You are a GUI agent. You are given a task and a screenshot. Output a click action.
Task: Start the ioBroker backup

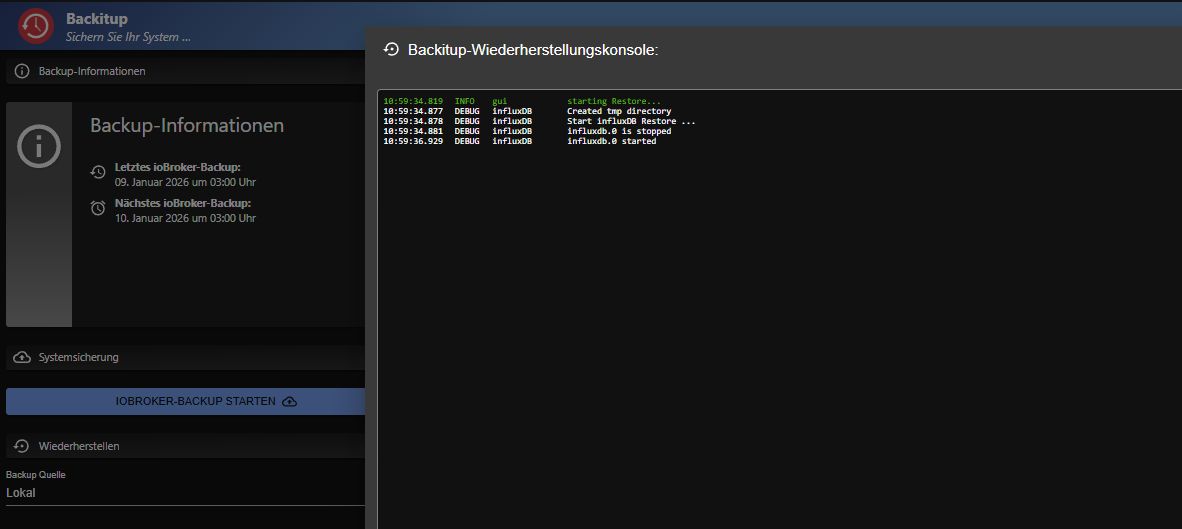[x=185, y=402]
